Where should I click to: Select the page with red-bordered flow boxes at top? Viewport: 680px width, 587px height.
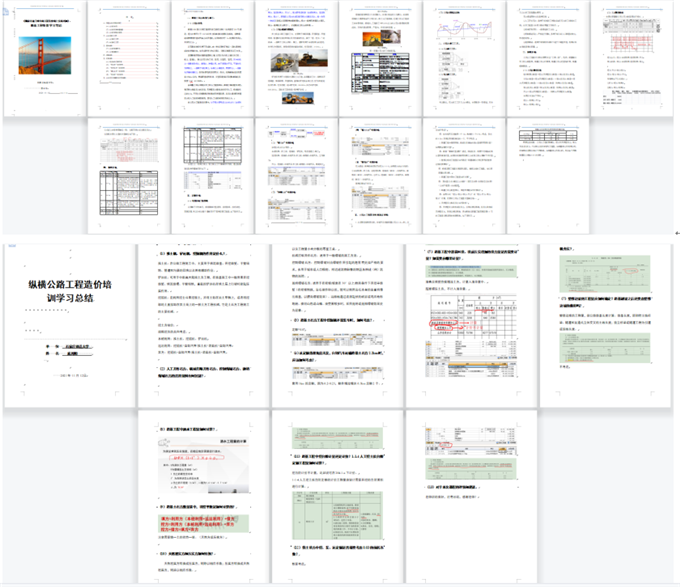tap(296, 176)
